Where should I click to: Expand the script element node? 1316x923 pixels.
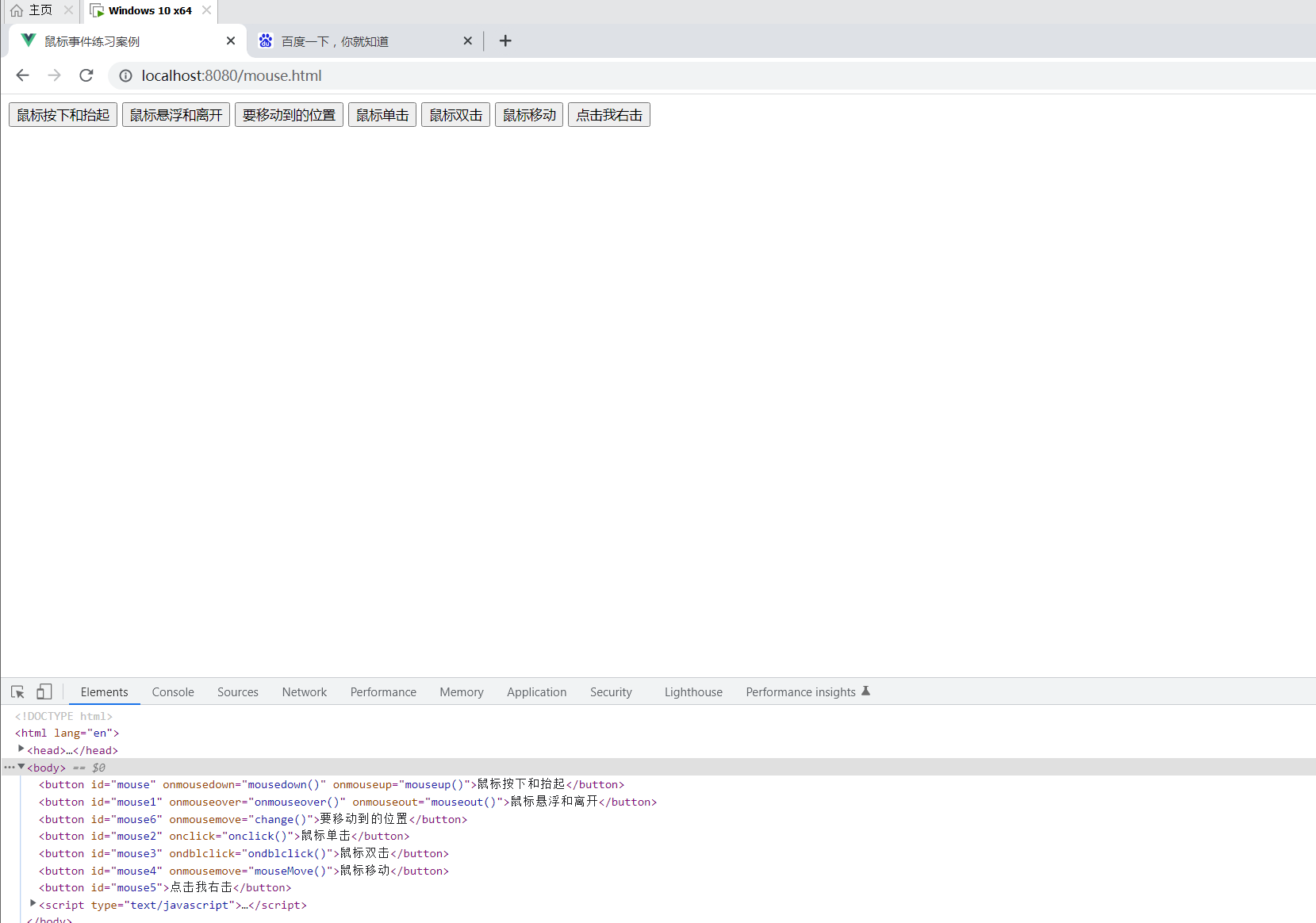click(33, 904)
